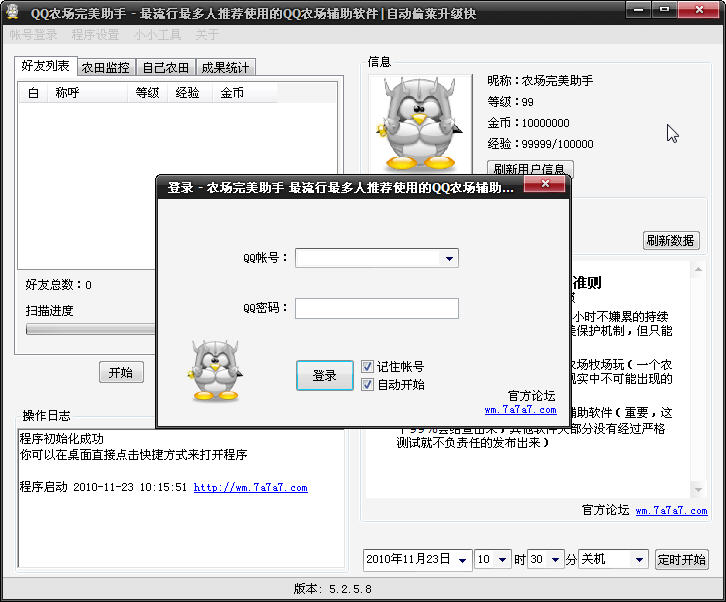Screen dimensions: 726x602
Task: Open the 小小工具 menu
Action: [x=157, y=34]
